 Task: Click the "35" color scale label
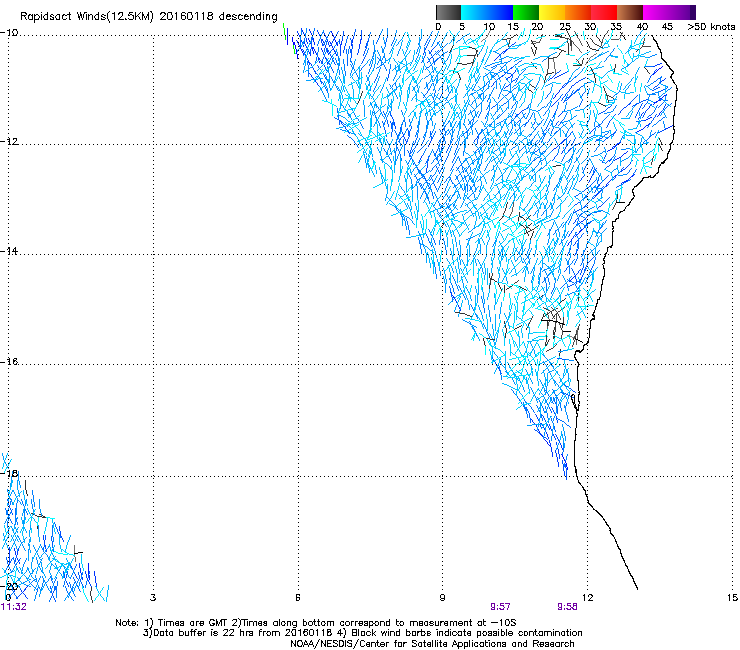click(x=616, y=27)
